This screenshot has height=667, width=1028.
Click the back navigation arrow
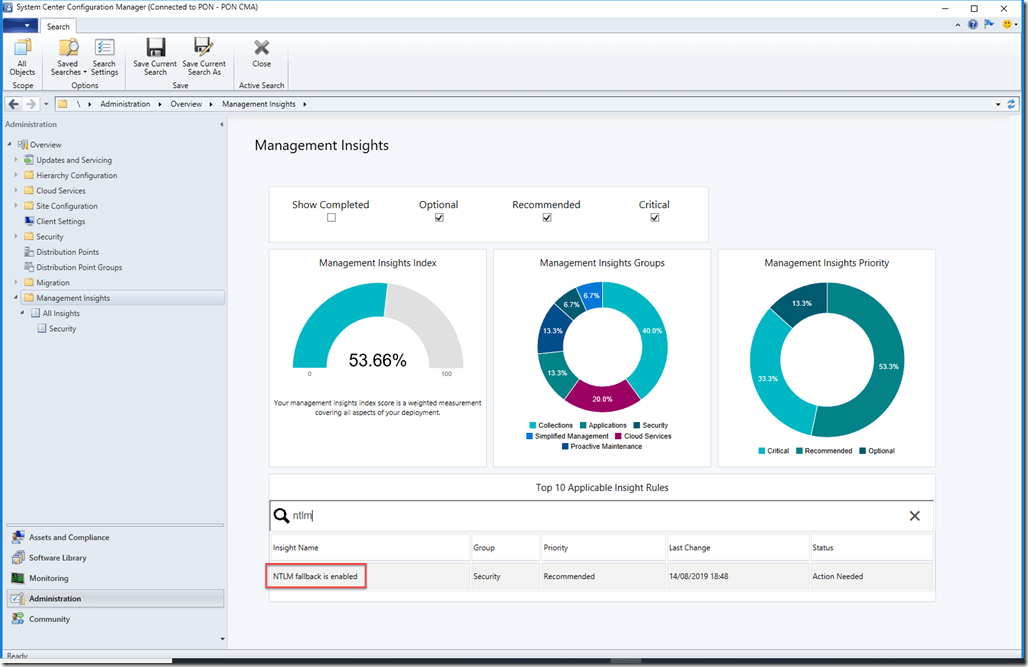(x=14, y=104)
